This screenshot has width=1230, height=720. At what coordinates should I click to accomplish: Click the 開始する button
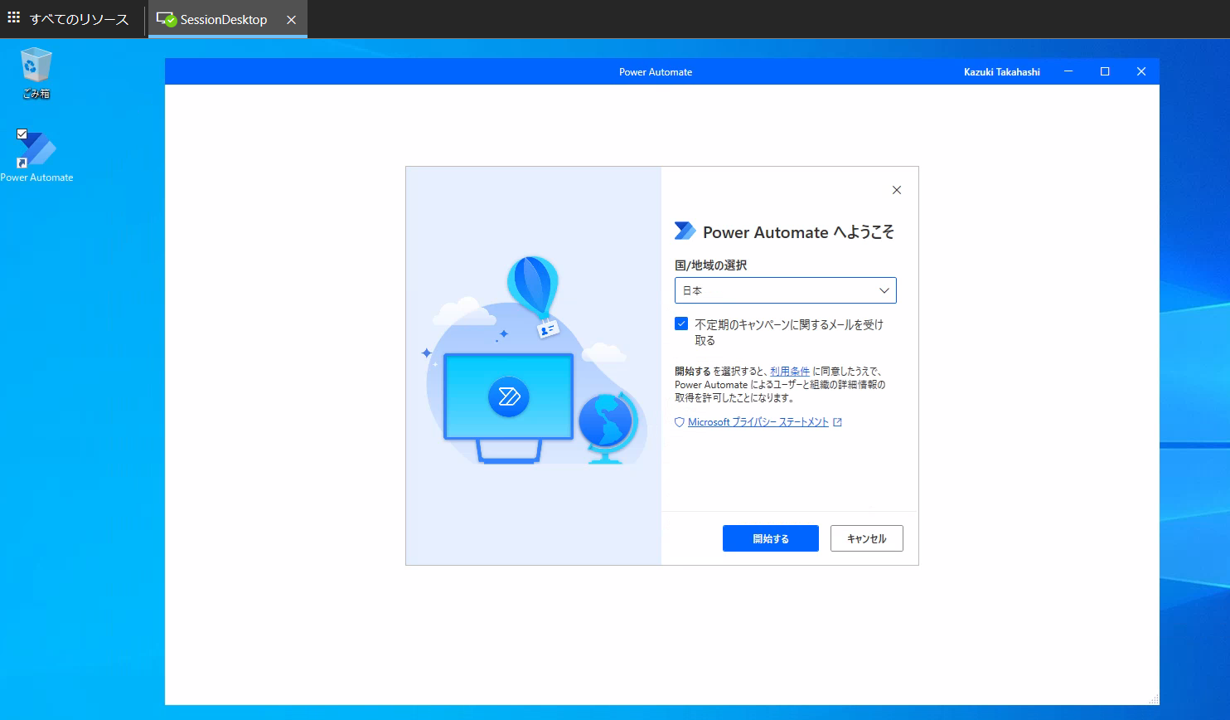[770, 538]
